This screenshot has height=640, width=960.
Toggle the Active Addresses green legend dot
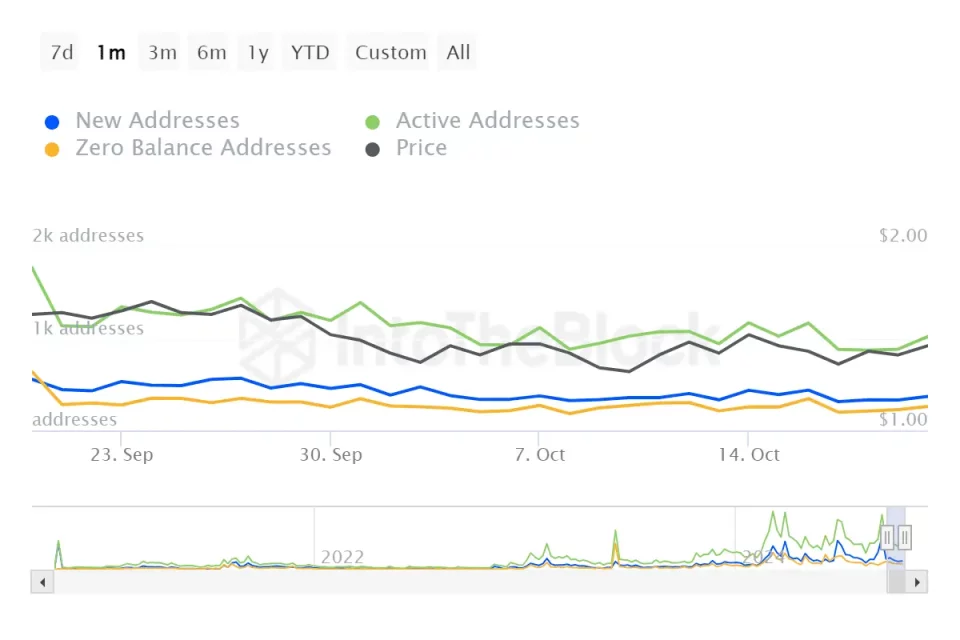pyautogui.click(x=373, y=122)
